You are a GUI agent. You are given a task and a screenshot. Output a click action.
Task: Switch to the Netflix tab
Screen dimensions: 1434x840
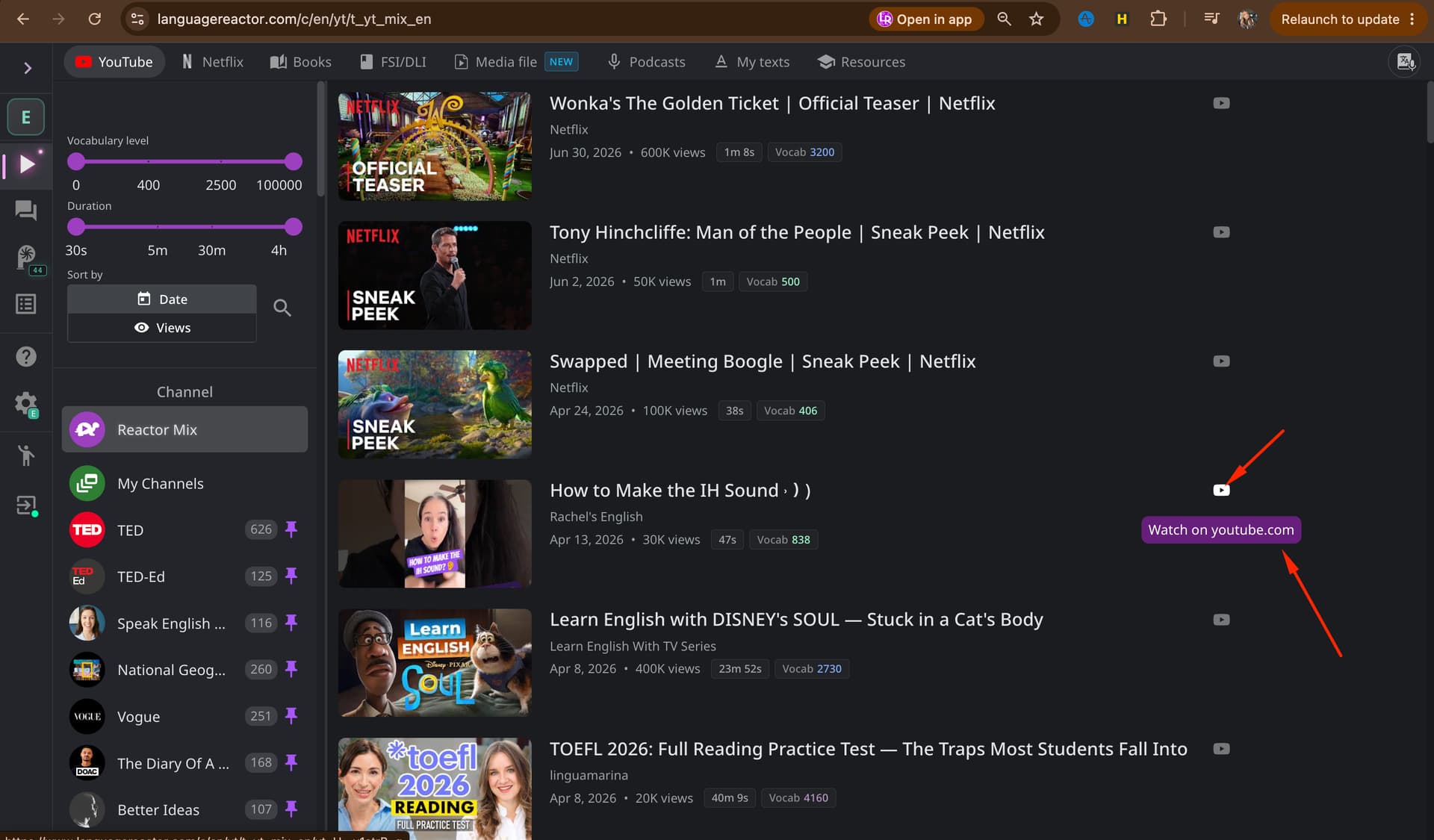pos(213,62)
